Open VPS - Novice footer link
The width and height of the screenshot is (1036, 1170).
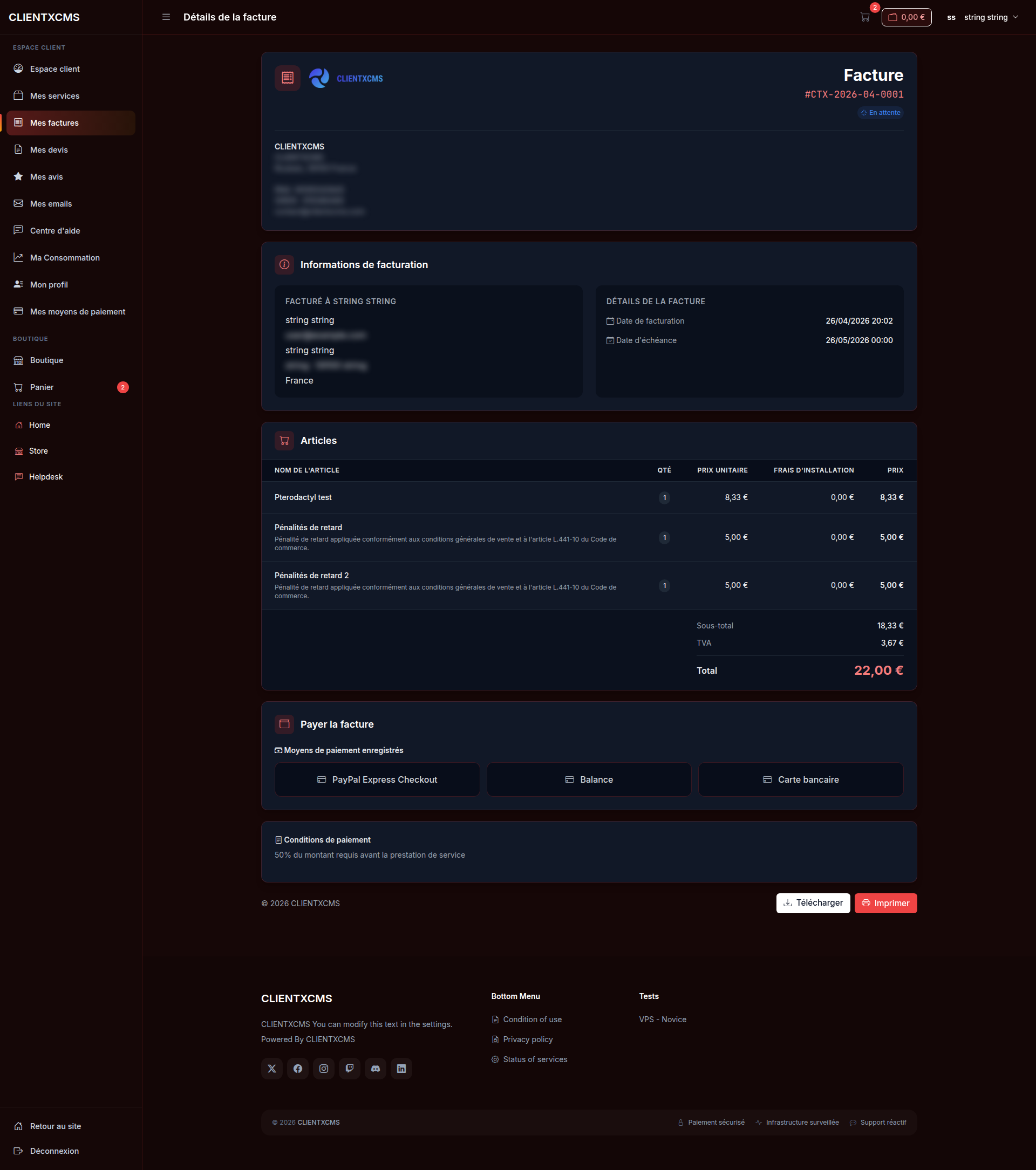(x=663, y=1019)
